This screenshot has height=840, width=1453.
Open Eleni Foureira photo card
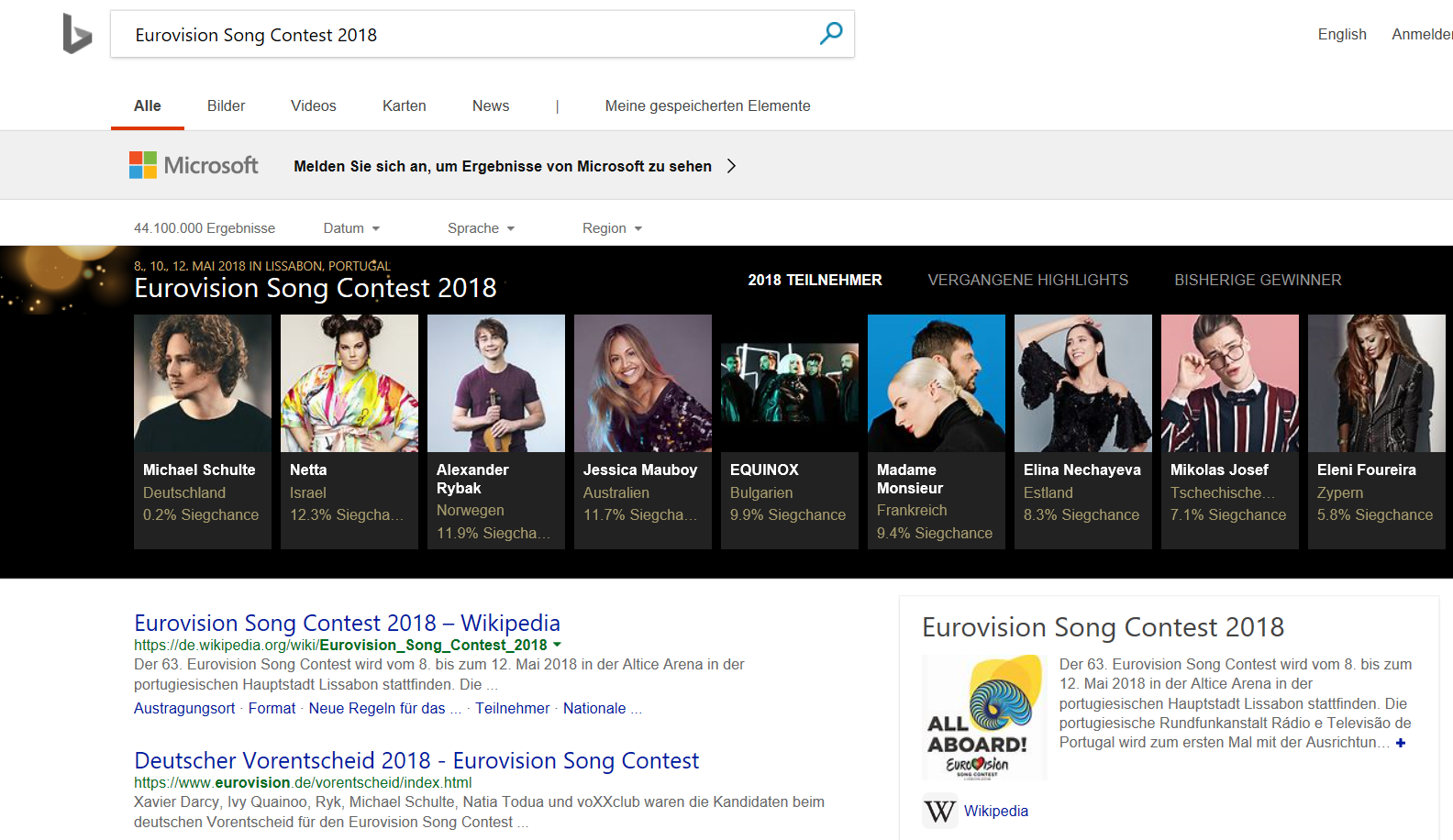(1377, 383)
